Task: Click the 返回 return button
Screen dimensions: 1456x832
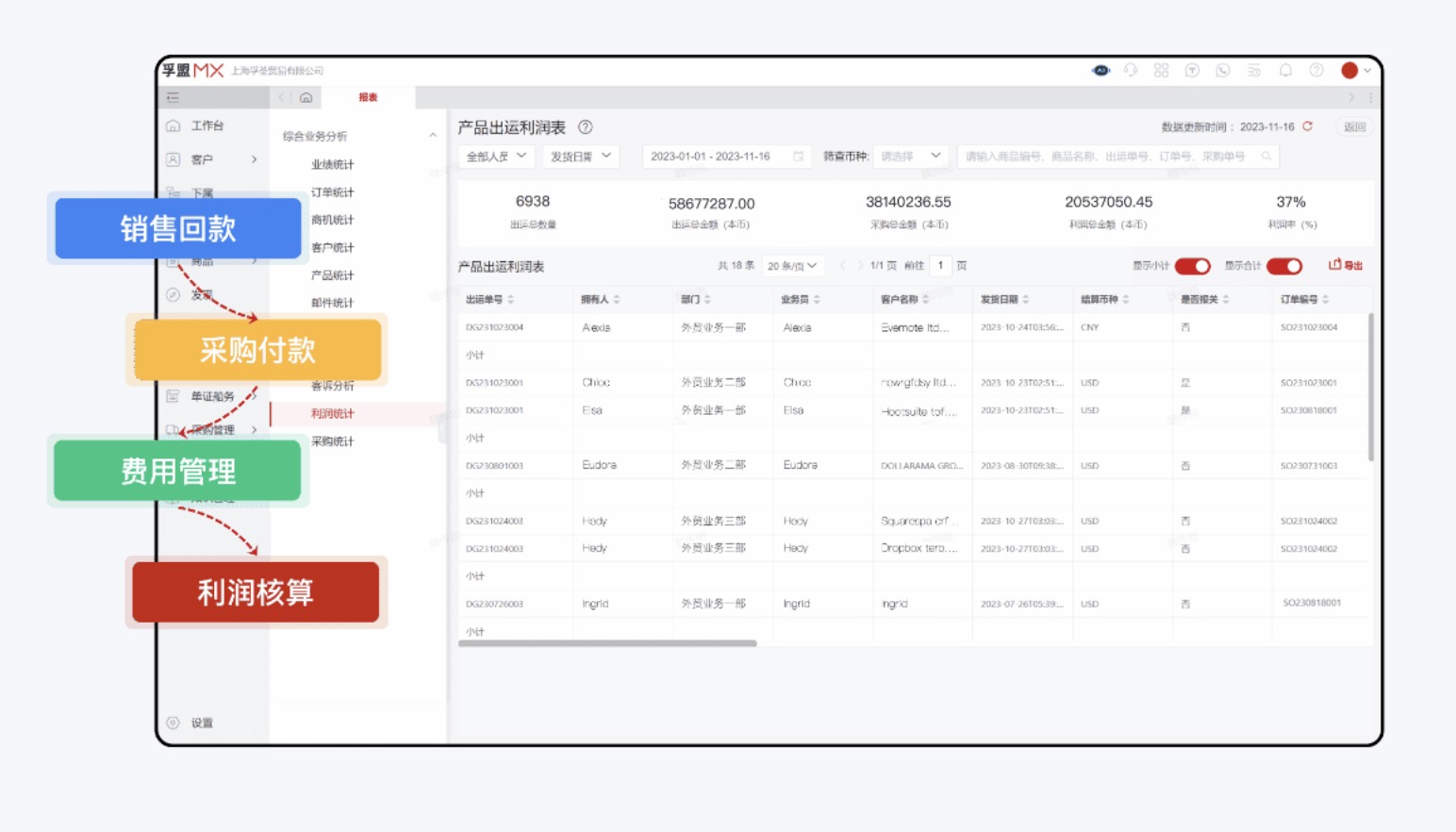Action: (x=1353, y=127)
